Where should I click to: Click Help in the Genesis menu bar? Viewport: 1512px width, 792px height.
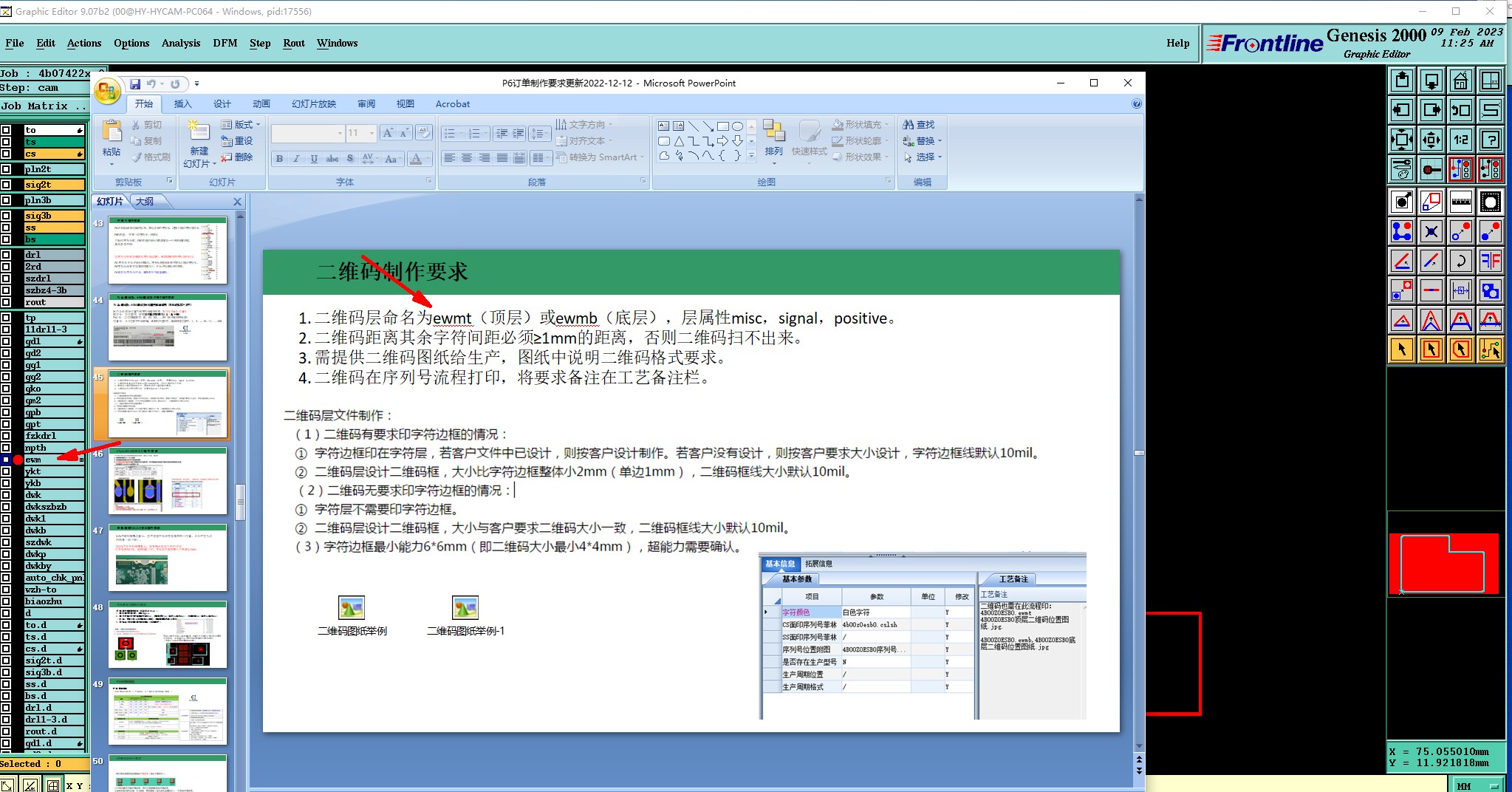[1178, 43]
